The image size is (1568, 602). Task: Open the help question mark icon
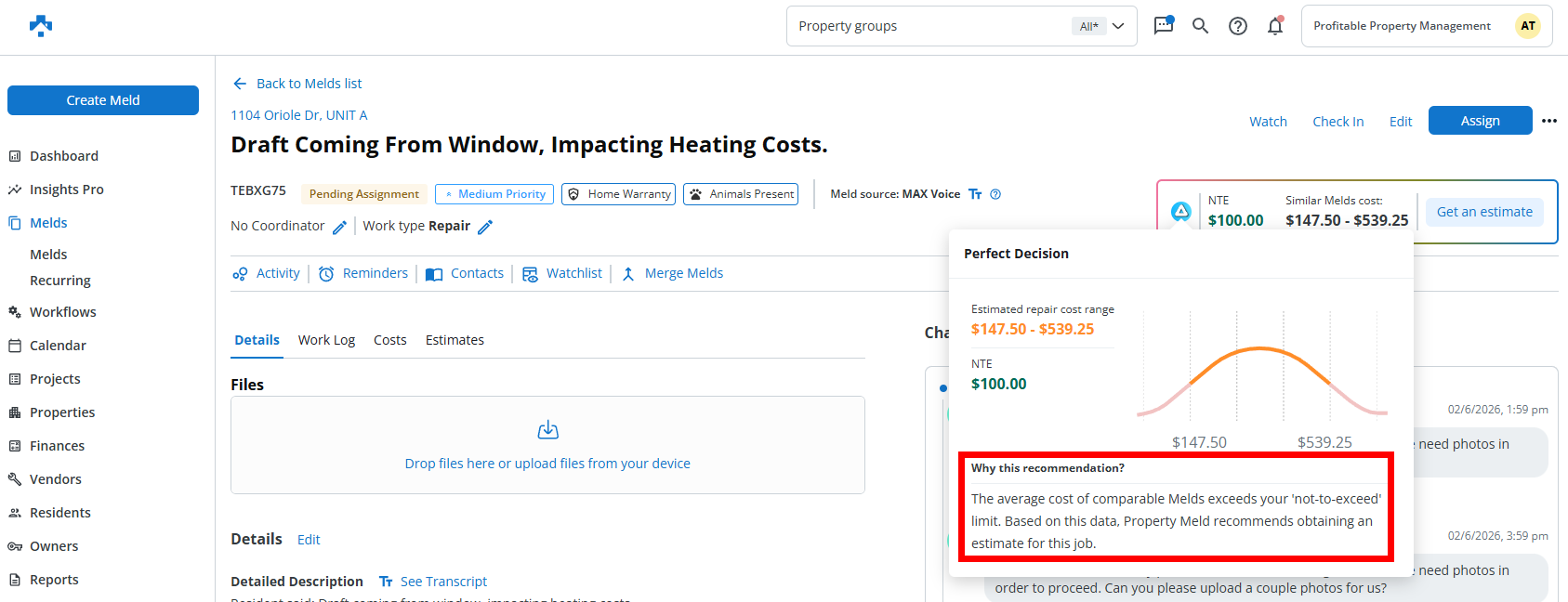point(1237,26)
